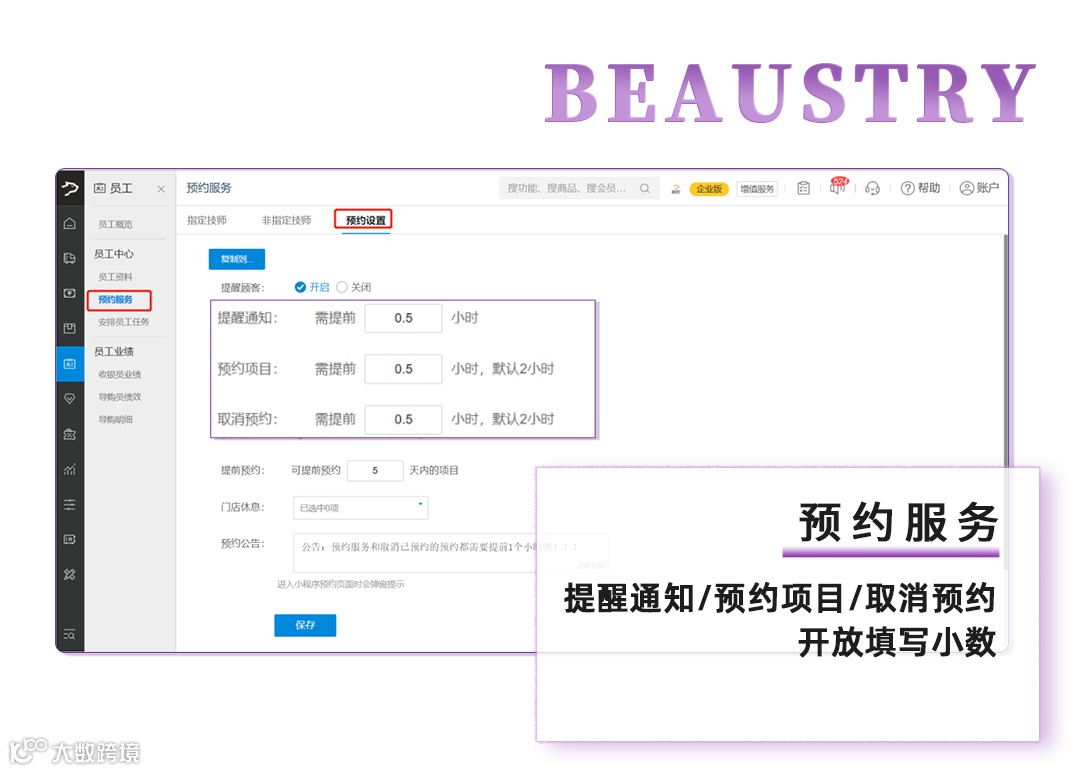Switch to 指定技师 tab
This screenshot has width=1080, height=772.
pyautogui.click(x=207, y=220)
